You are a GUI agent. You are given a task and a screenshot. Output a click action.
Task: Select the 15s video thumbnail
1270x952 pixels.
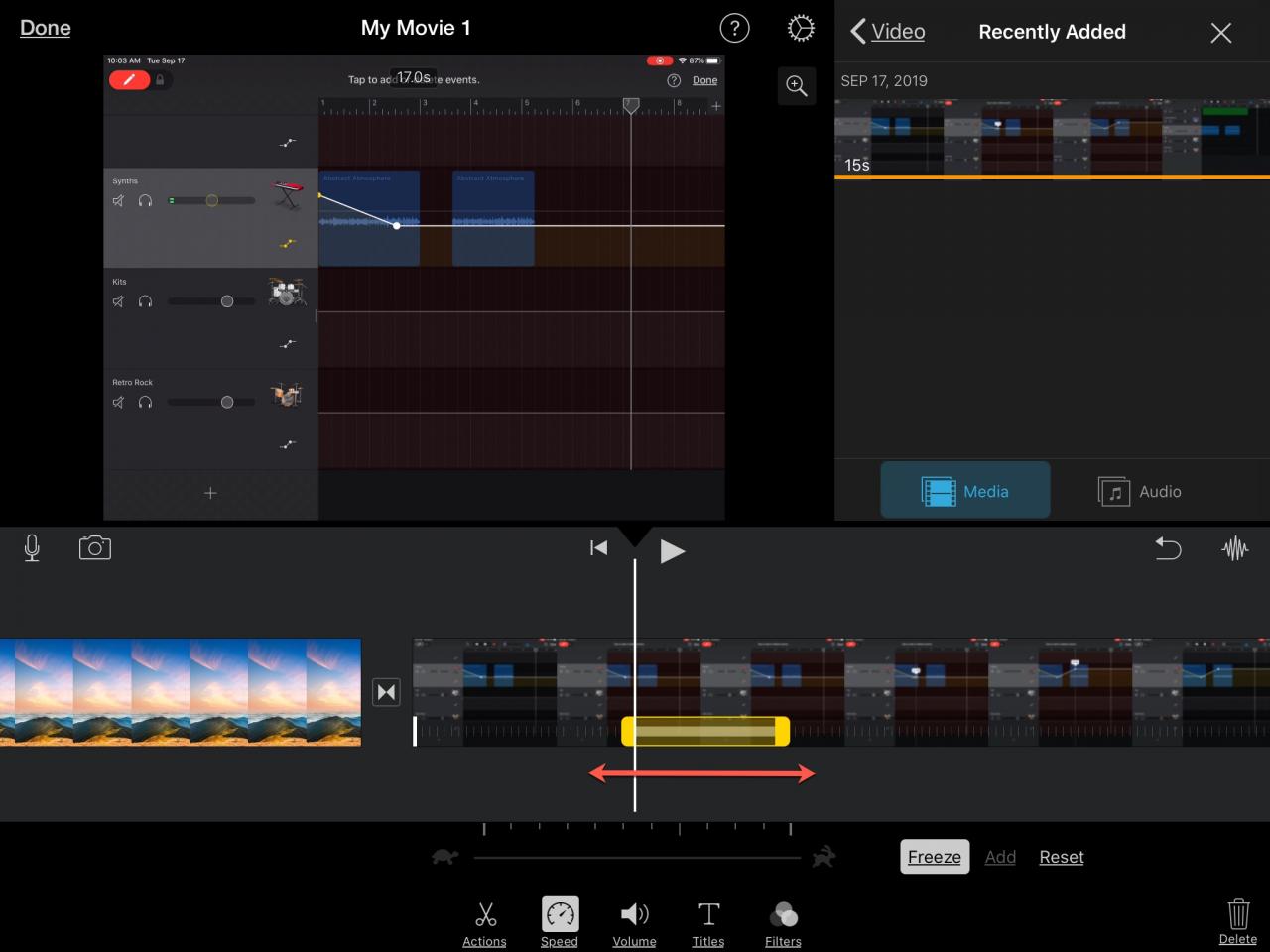(x=1052, y=137)
